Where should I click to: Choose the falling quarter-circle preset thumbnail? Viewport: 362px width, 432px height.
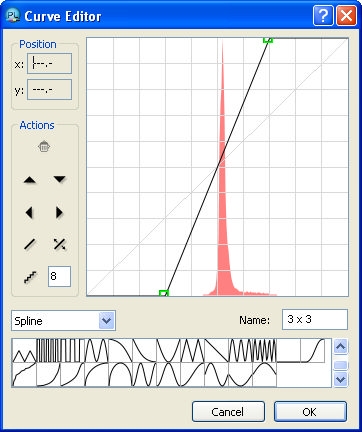pos(121,351)
